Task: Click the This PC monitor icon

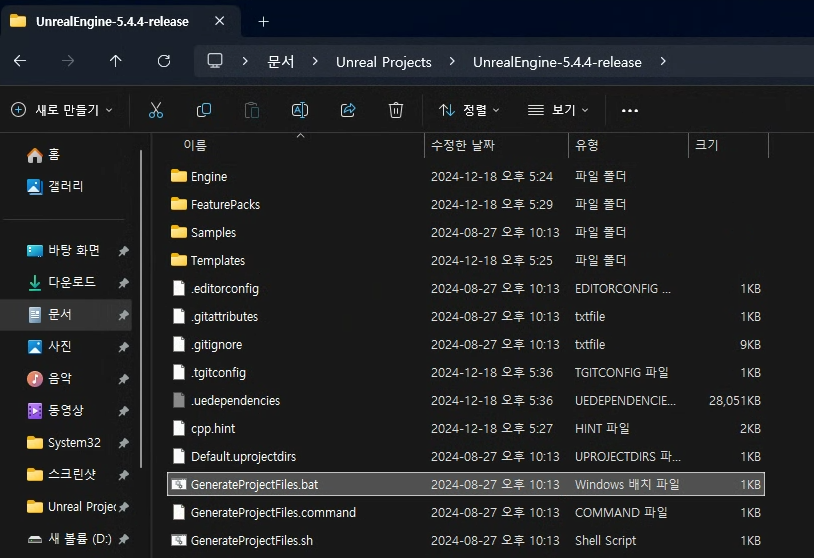Action: [215, 61]
